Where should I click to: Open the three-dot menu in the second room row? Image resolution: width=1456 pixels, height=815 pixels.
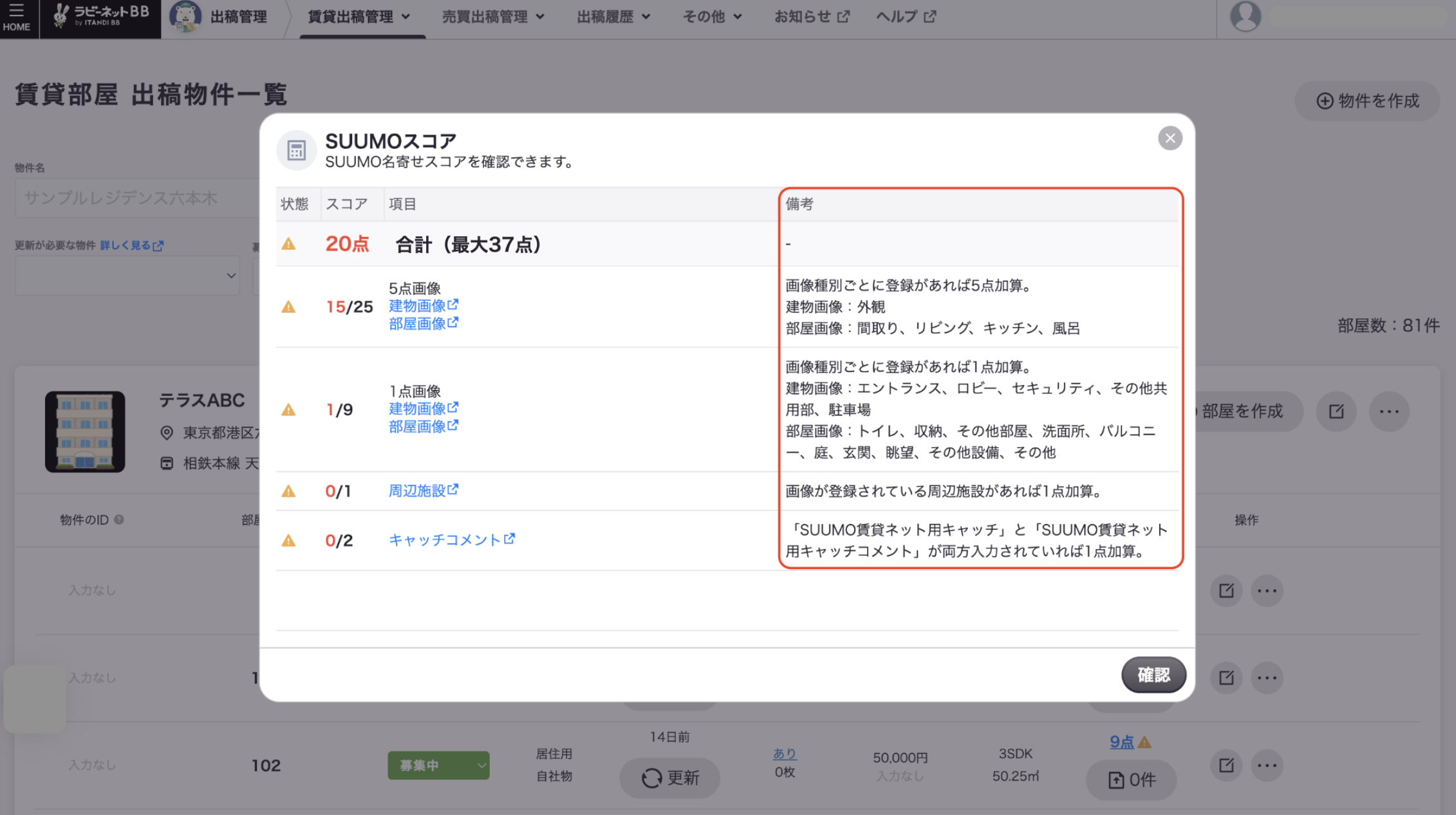pyautogui.click(x=1267, y=677)
